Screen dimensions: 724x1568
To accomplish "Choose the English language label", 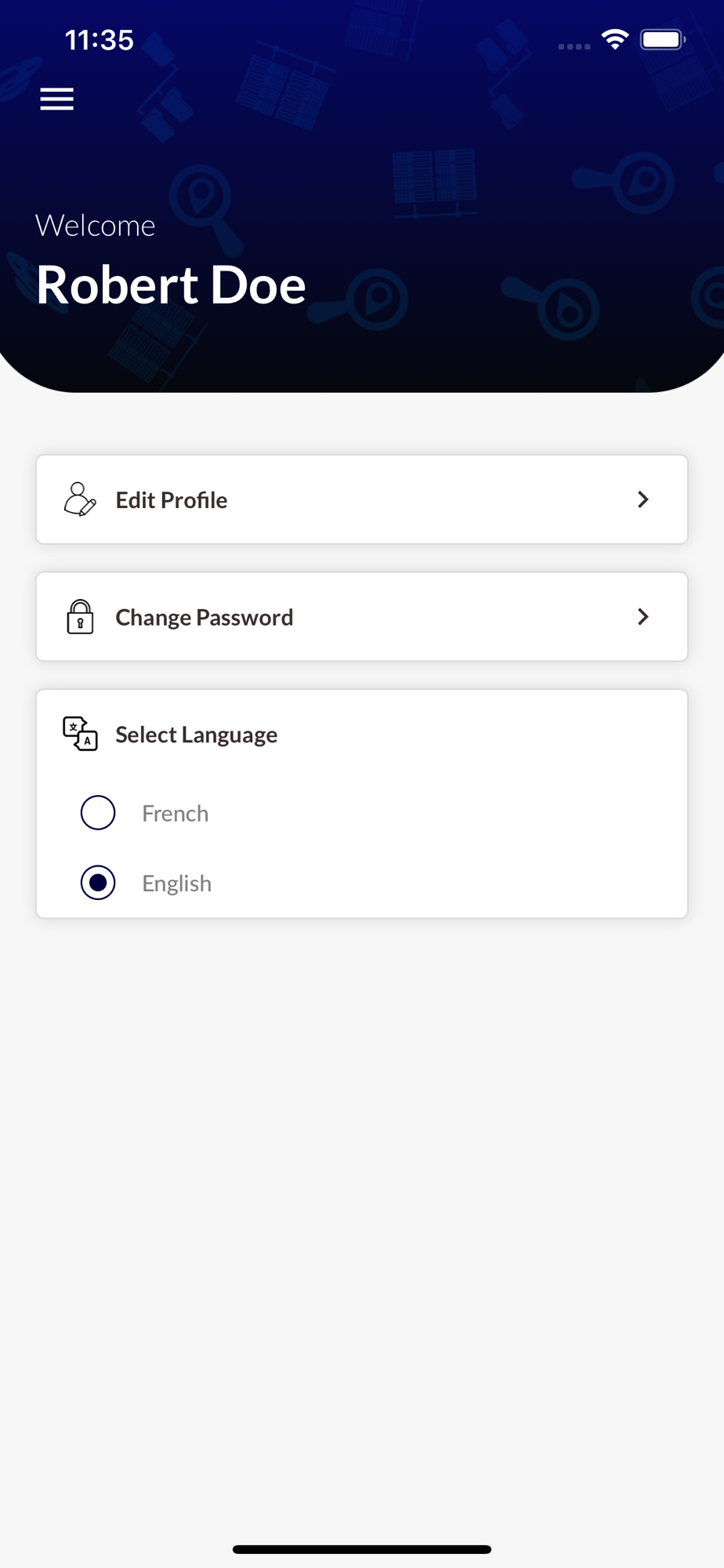I will [x=177, y=884].
